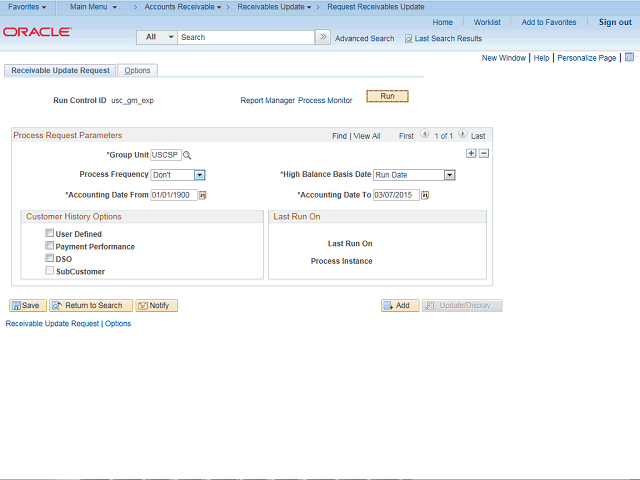This screenshot has height=480, width=640.
Task: Click the page layout icon beside Personalize Page
Action: tap(629, 57)
